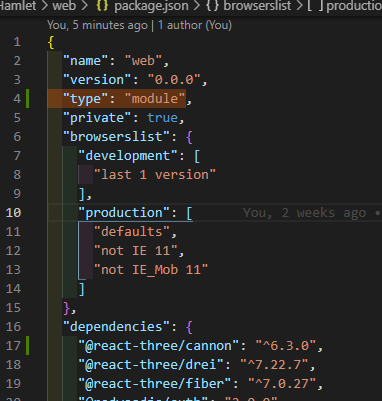Screen dimensions: 382x401
Task: Click line number 1 in gutter
Action: pos(17,42)
